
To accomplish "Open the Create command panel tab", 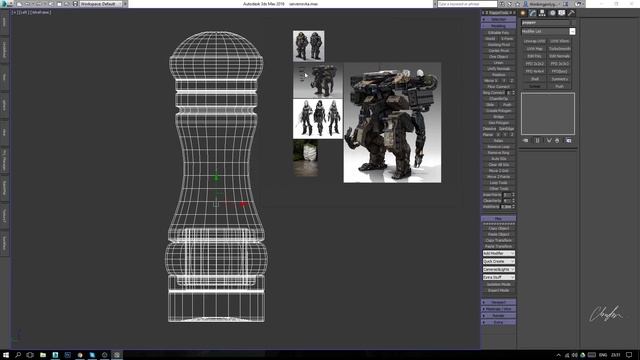I will [523, 13].
